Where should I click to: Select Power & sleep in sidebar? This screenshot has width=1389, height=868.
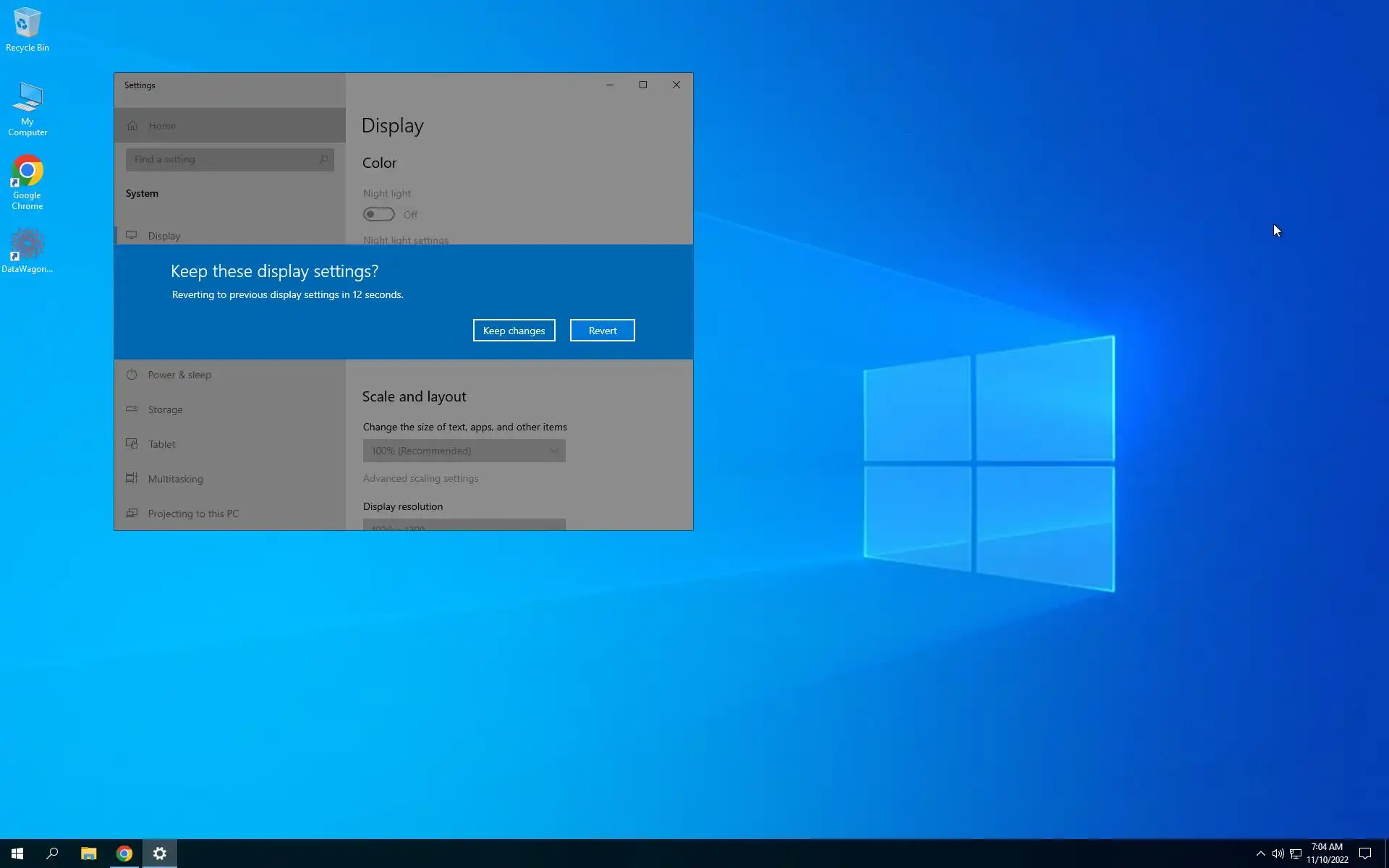pos(179,375)
